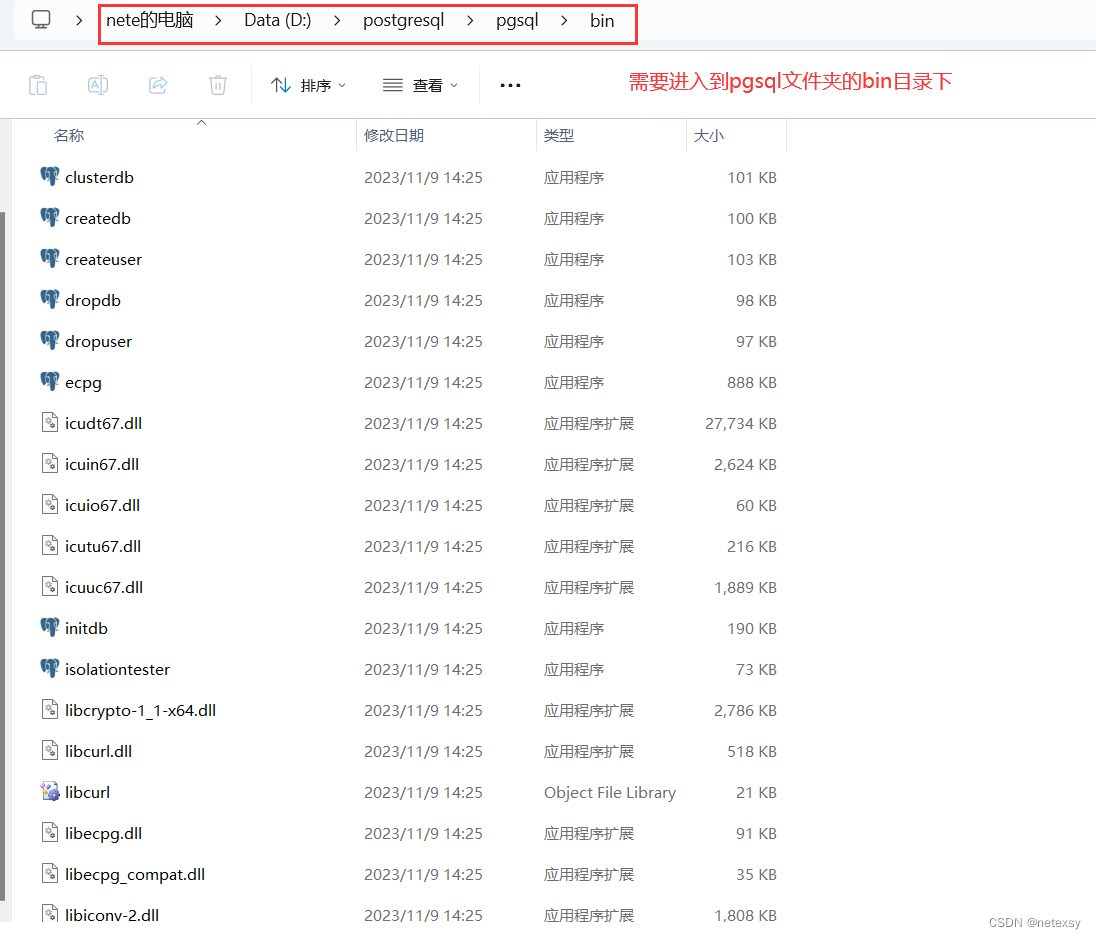The width and height of the screenshot is (1096, 939).
Task: Click the share toolbar icon
Action: tap(158, 85)
